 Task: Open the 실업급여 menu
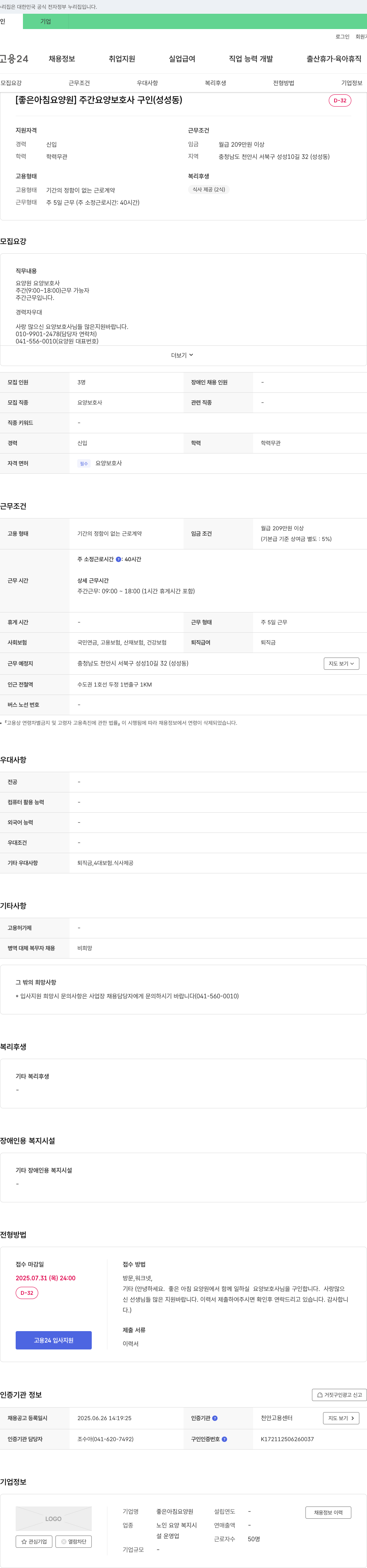(182, 58)
